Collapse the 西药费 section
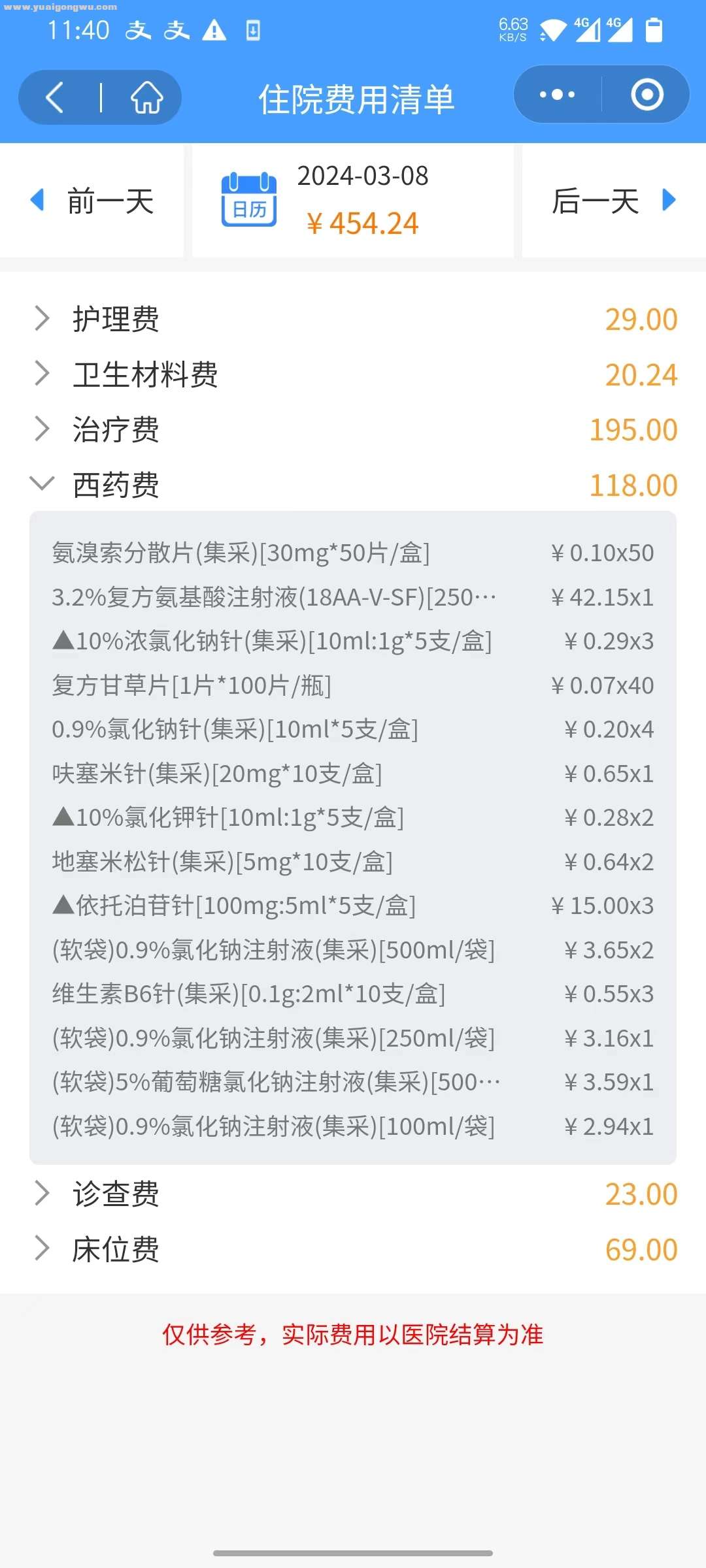706x1568 pixels. pyautogui.click(x=353, y=485)
